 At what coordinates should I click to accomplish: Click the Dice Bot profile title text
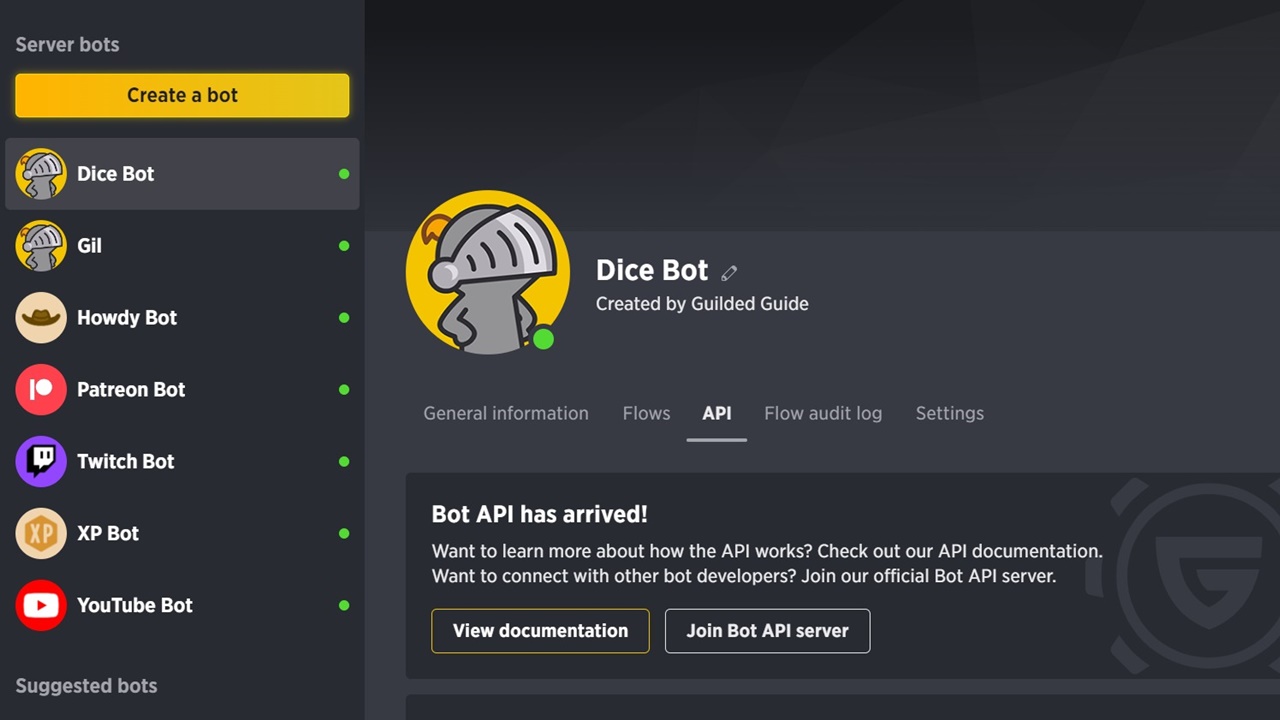(652, 271)
